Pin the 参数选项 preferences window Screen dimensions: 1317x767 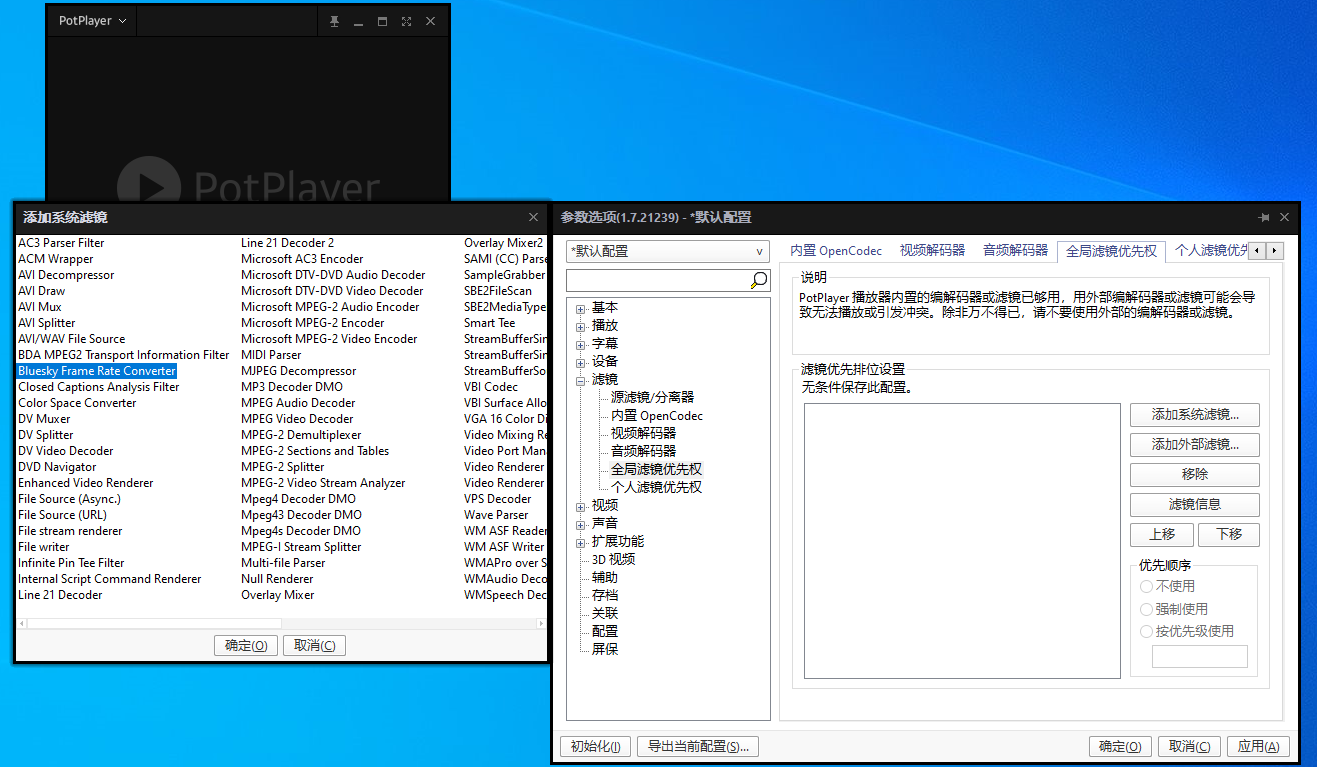(x=1264, y=217)
